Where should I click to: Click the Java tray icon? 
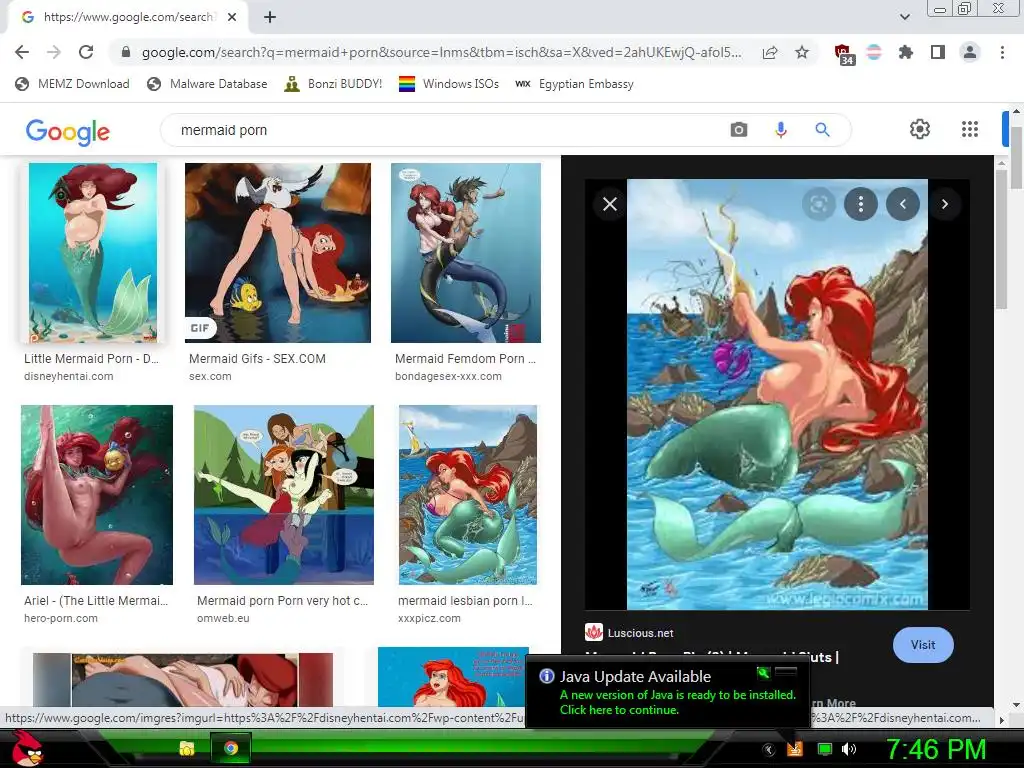(x=794, y=749)
